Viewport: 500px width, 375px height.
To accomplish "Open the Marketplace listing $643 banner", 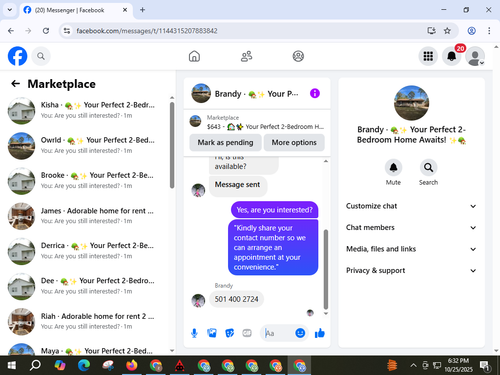I will pyautogui.click(x=257, y=122).
